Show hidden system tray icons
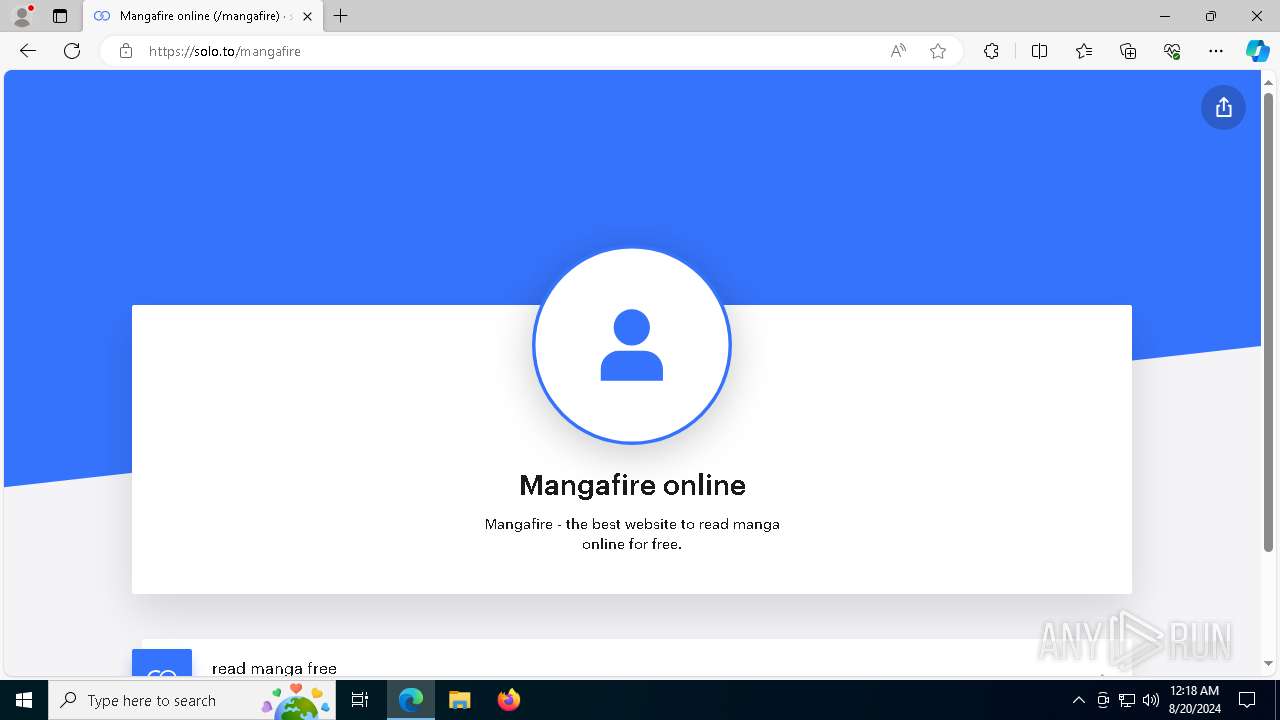Image resolution: width=1280 pixels, height=720 pixels. pyautogui.click(x=1078, y=700)
